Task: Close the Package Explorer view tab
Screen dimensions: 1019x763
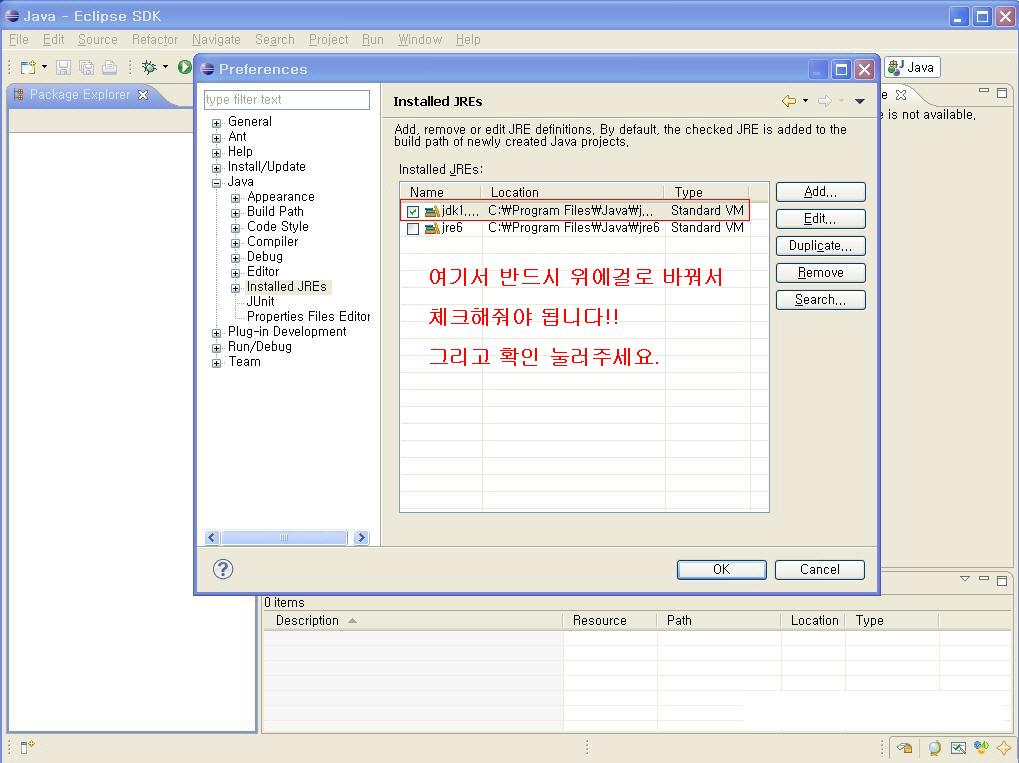Action: coord(143,95)
